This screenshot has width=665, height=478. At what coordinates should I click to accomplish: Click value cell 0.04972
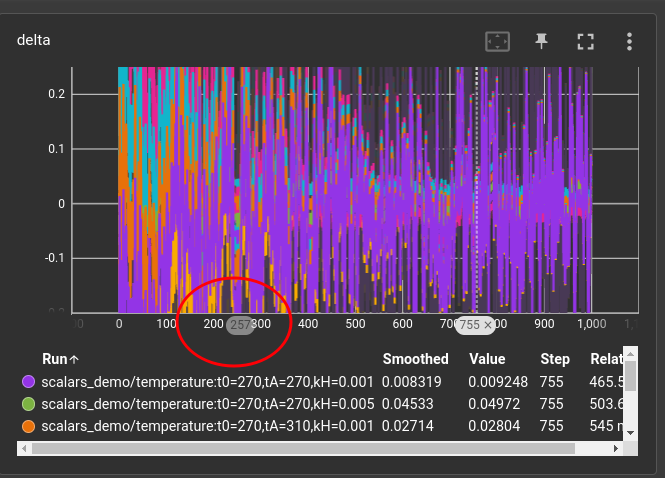[x=494, y=404]
